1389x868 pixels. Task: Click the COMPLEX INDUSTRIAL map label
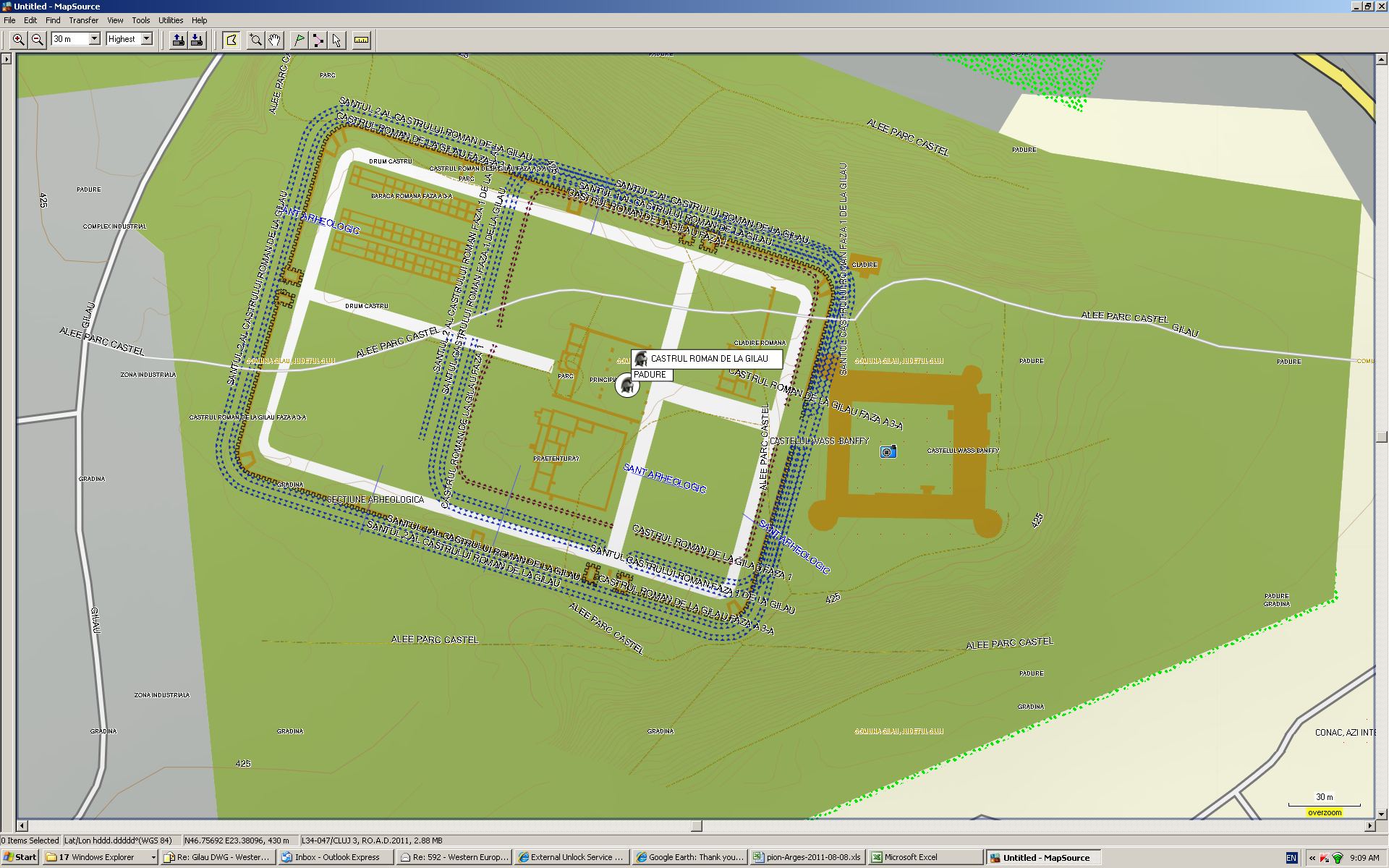[114, 226]
